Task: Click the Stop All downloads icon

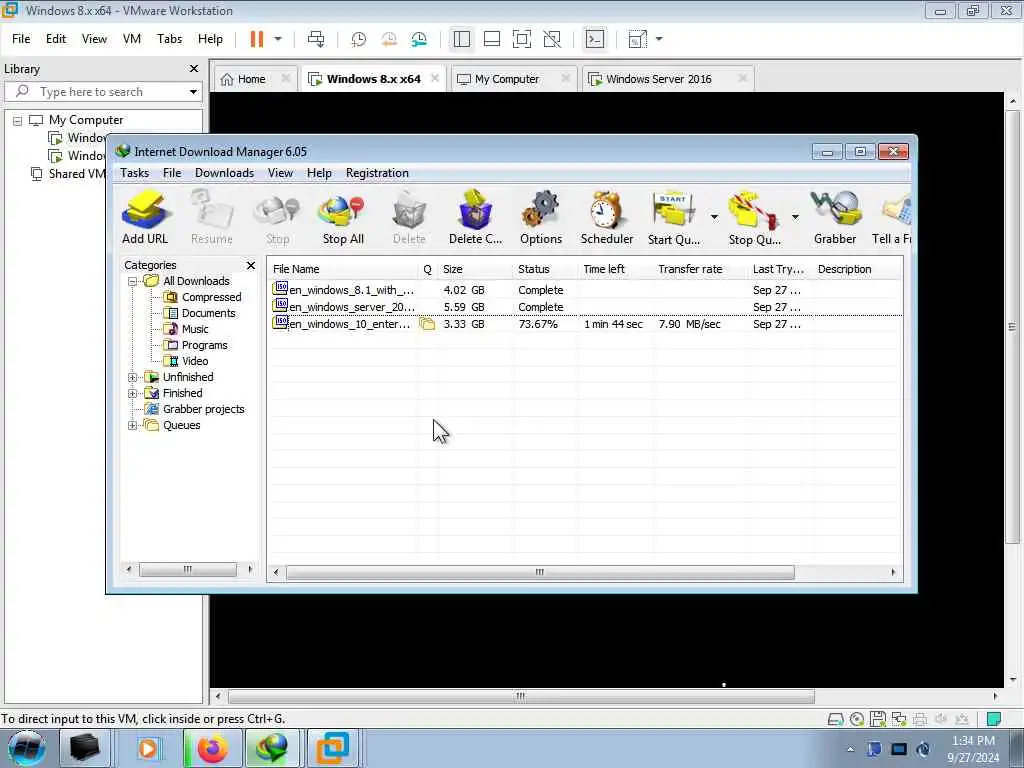Action: click(343, 217)
